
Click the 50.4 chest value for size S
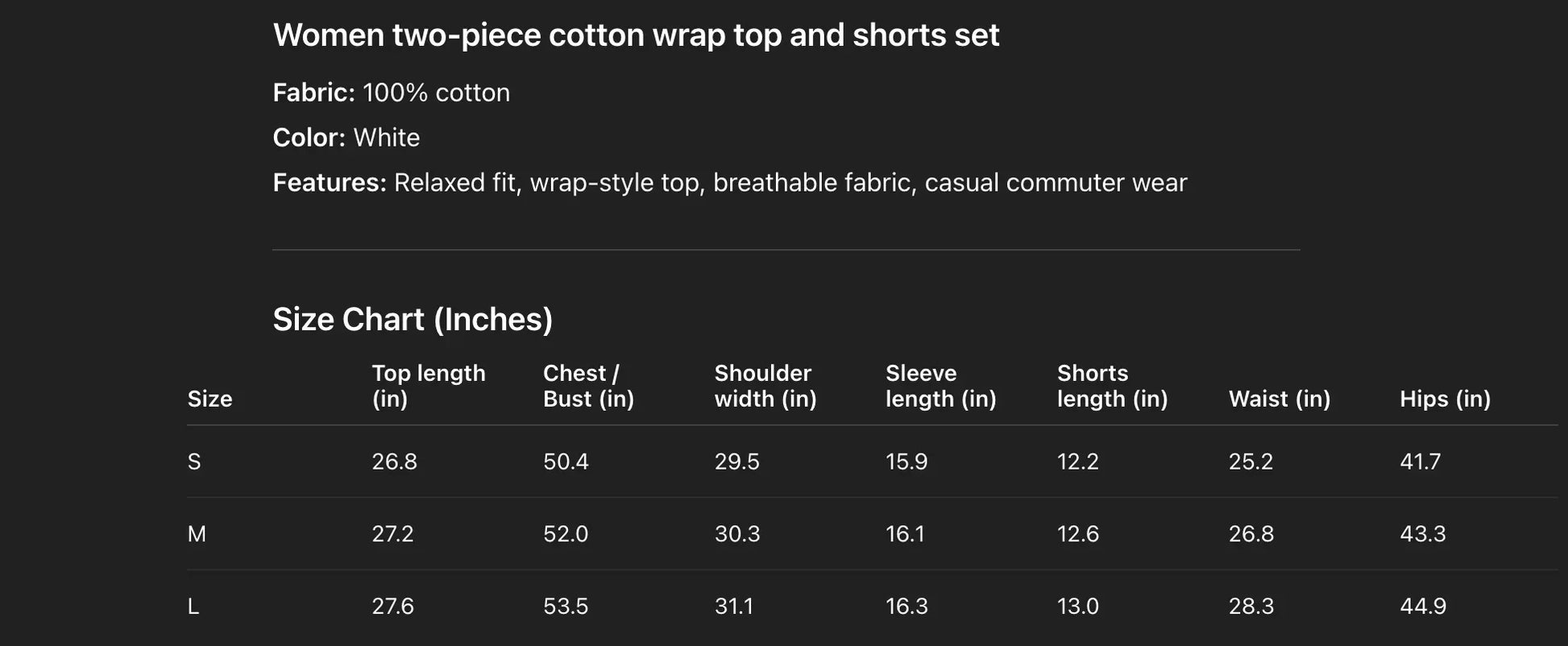tap(566, 462)
